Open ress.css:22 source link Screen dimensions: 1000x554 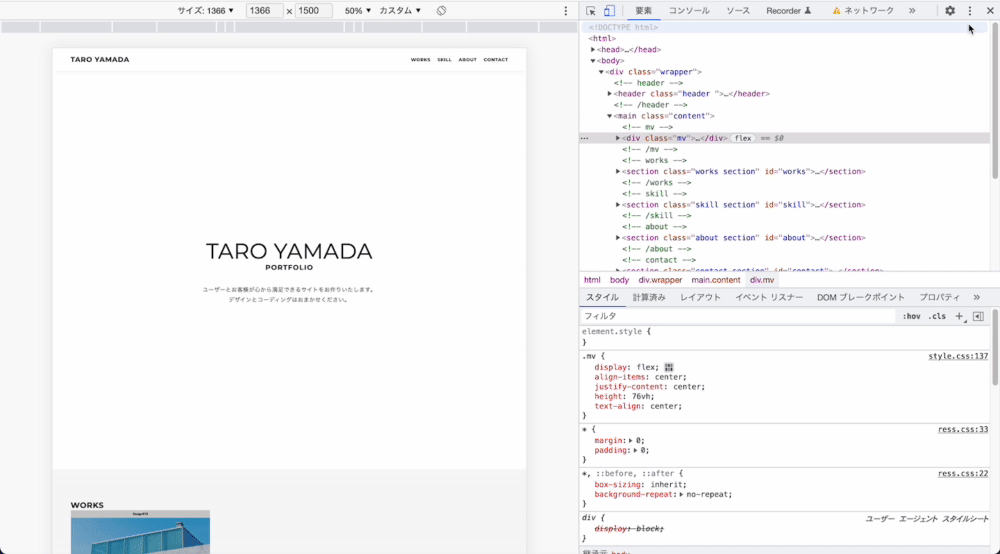[963, 474]
